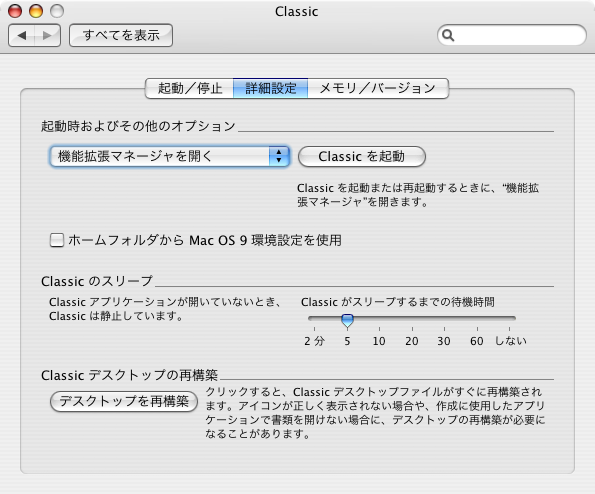
Task: Click the yellow minimize window button
Action: [36, 11]
